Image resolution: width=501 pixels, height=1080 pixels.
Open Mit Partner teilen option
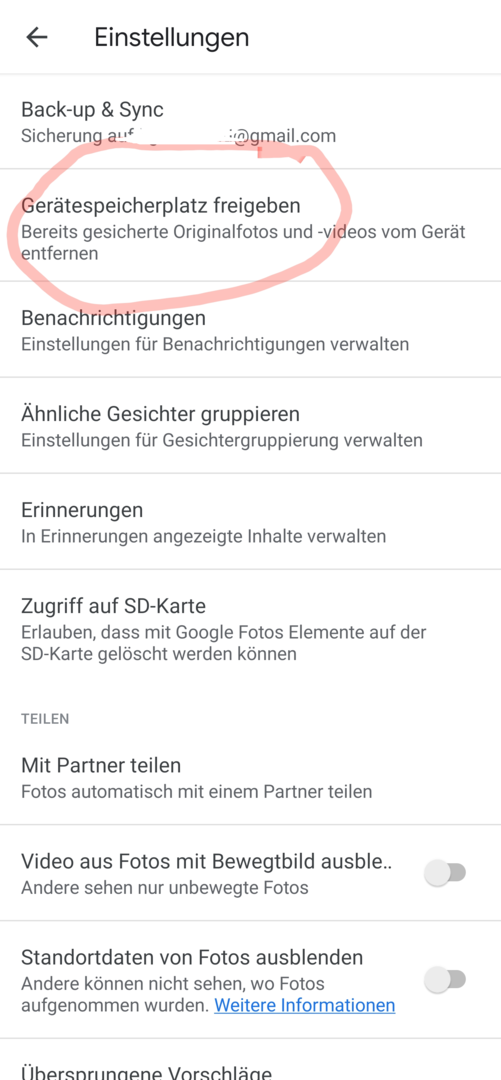[x=250, y=777]
